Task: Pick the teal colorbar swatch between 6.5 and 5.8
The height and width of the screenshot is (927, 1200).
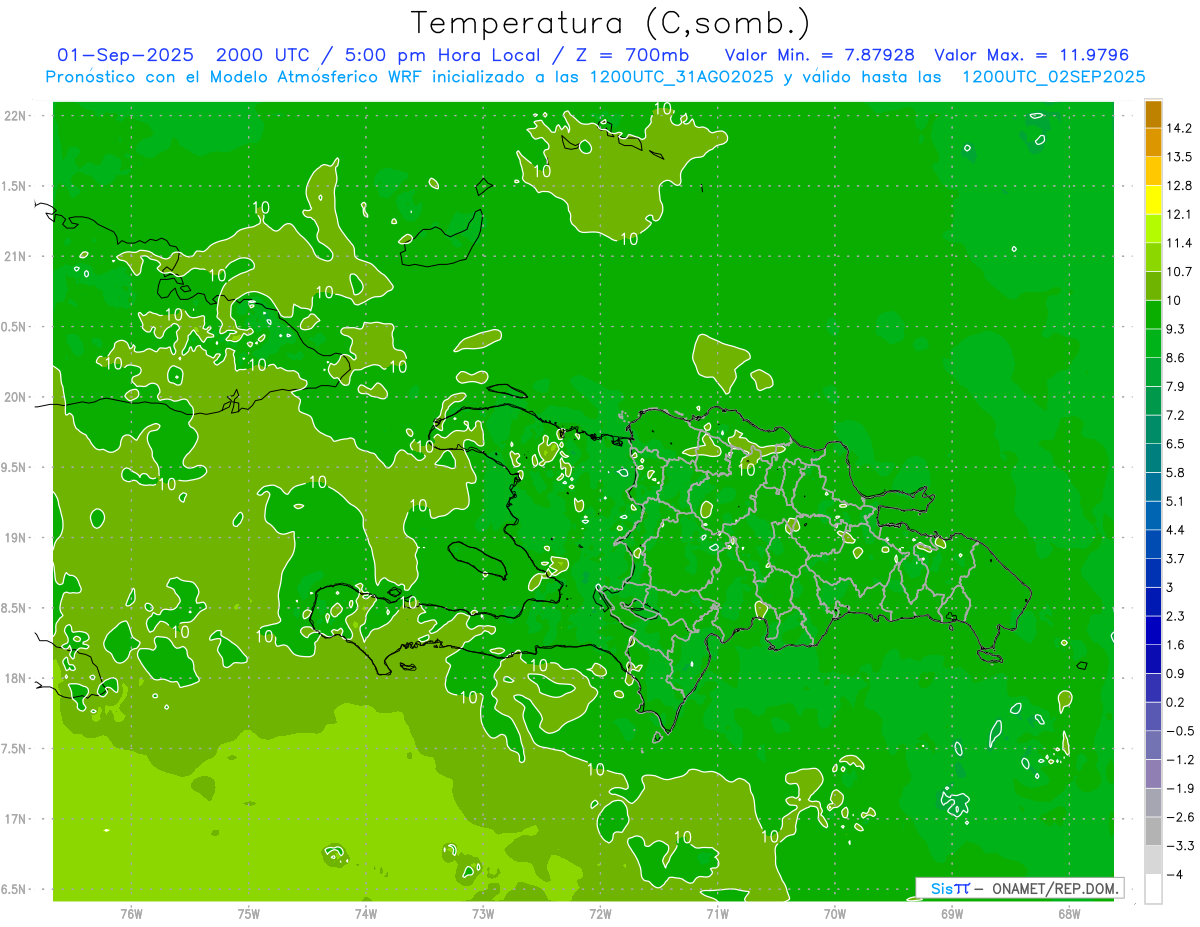Action: (1153, 459)
